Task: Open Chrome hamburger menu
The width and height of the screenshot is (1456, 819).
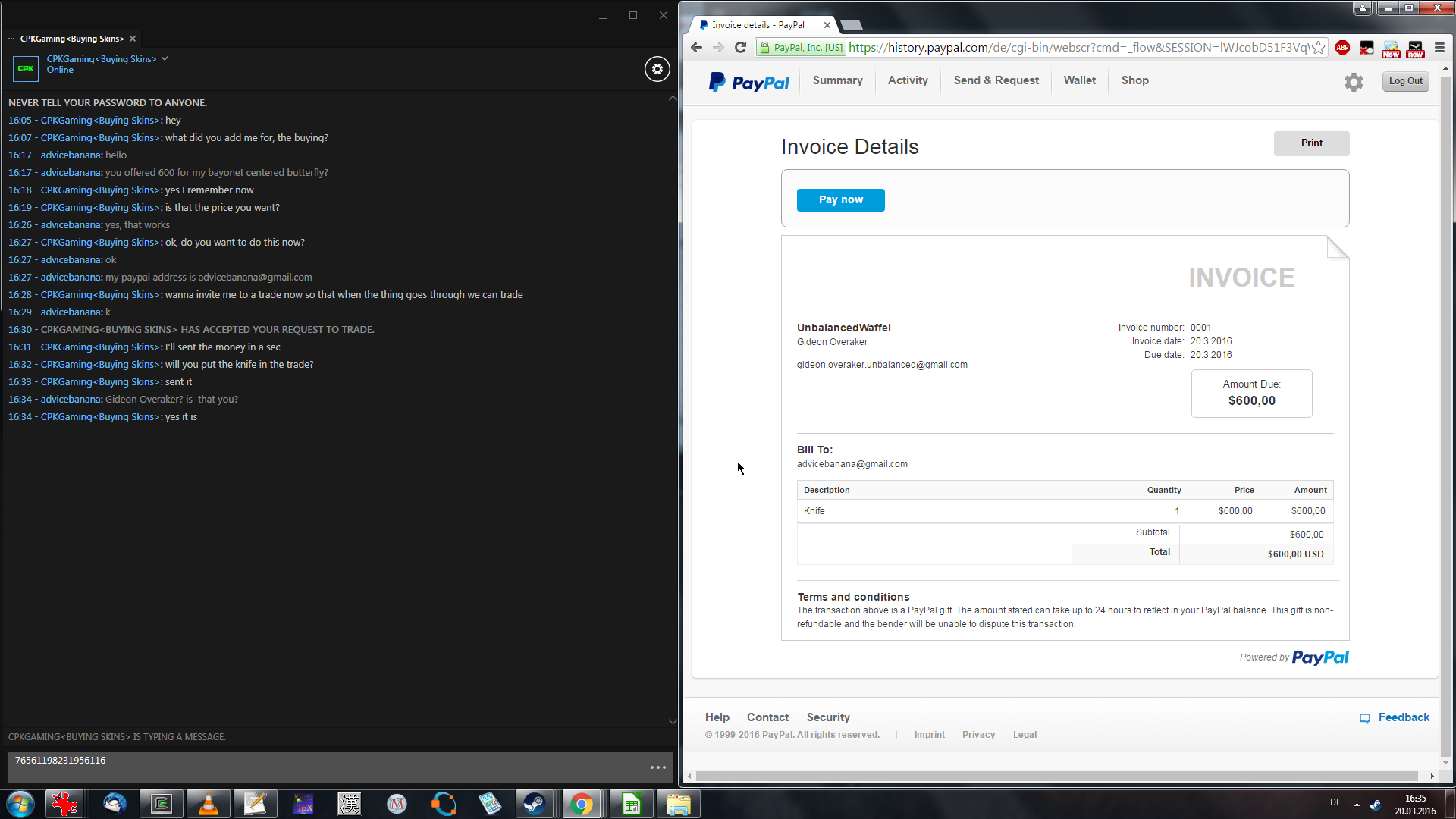Action: point(1439,48)
